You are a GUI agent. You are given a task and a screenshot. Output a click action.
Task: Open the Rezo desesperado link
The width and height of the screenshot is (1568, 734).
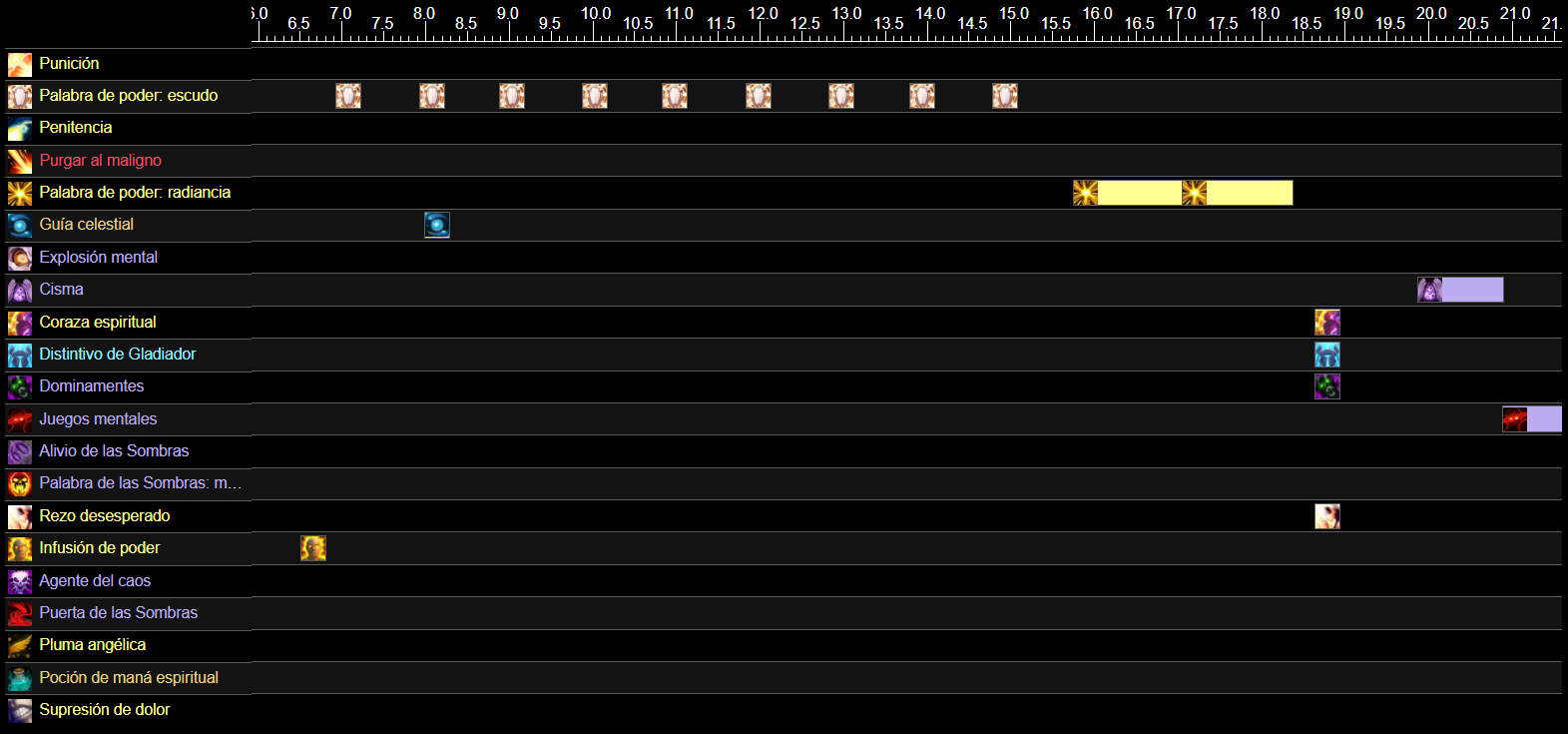(104, 515)
